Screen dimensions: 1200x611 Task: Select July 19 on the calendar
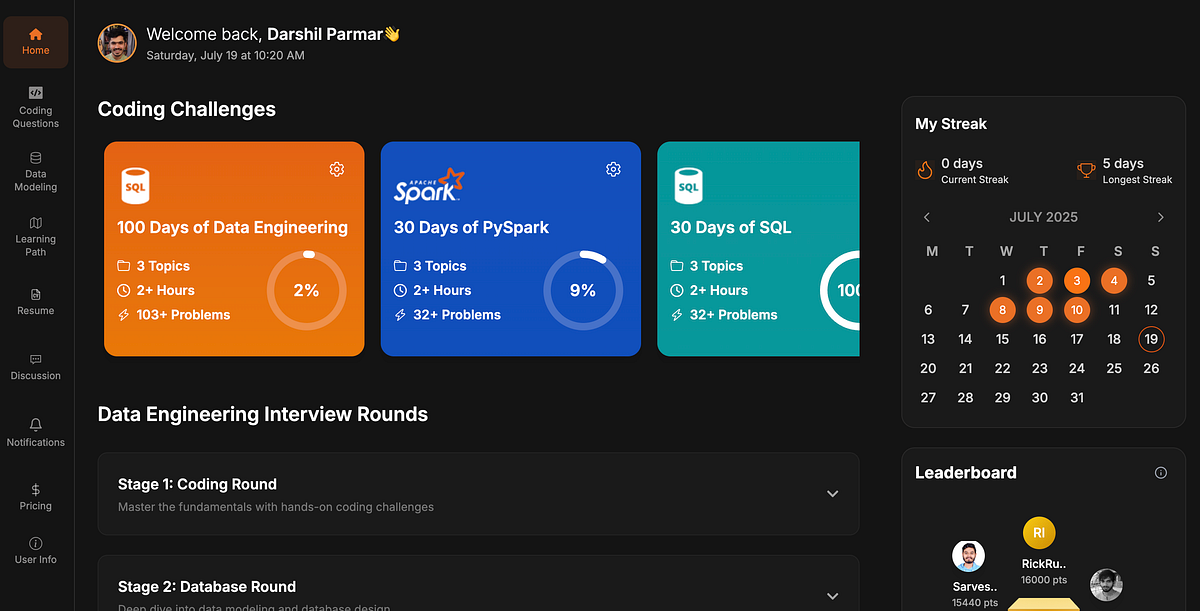(1151, 339)
